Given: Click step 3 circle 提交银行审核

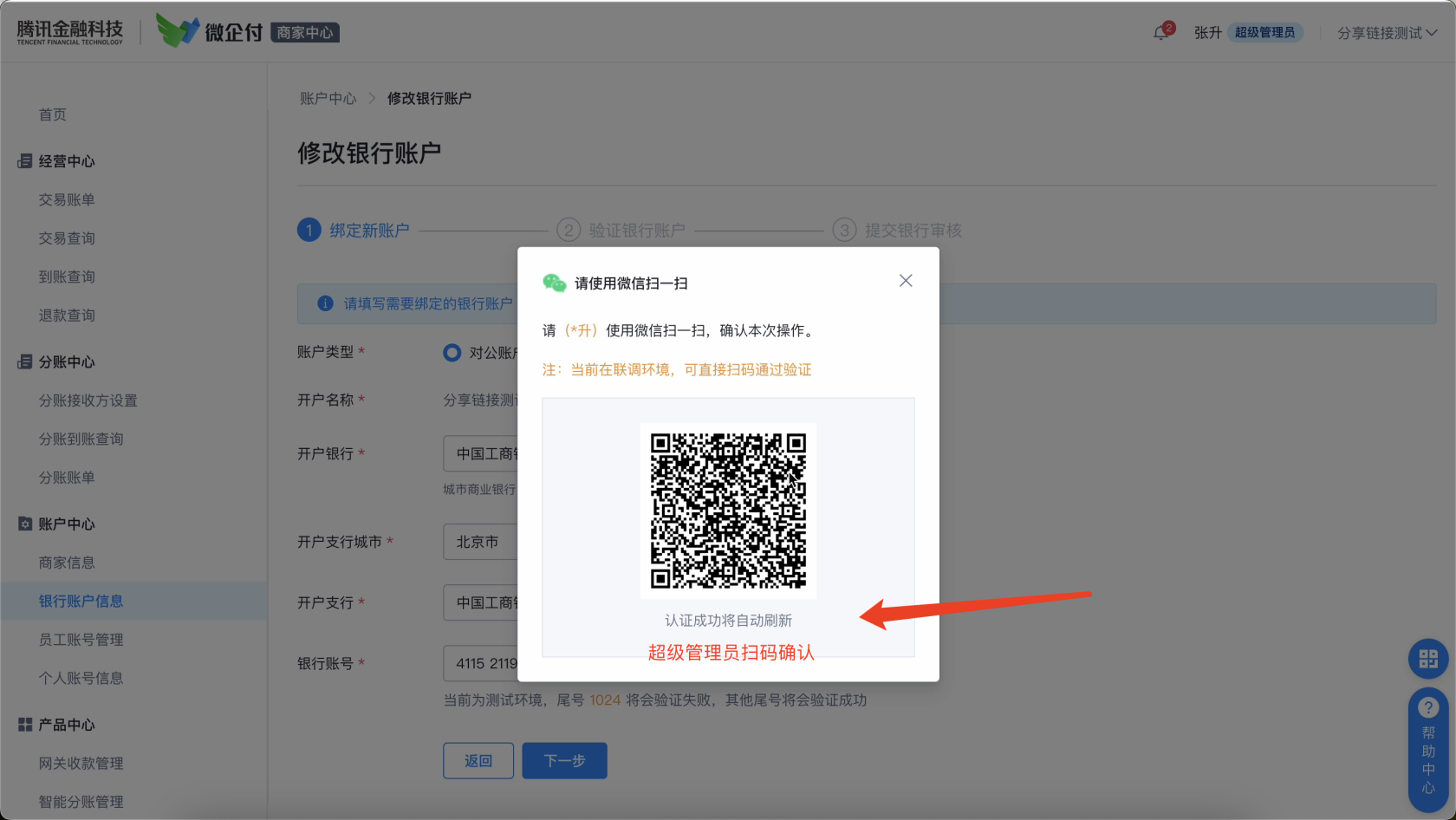Looking at the screenshot, I should tap(844, 230).
